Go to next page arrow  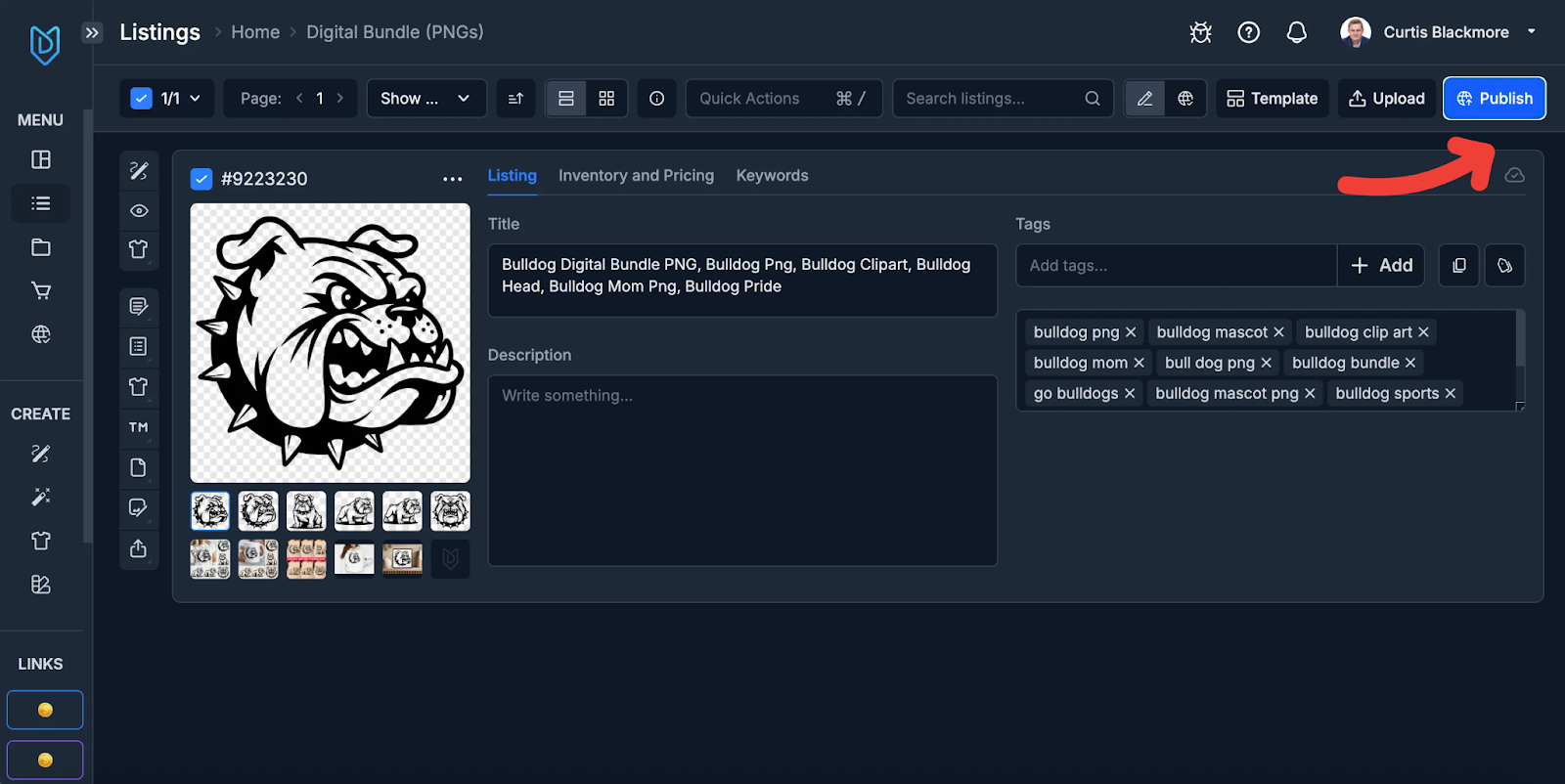point(340,98)
